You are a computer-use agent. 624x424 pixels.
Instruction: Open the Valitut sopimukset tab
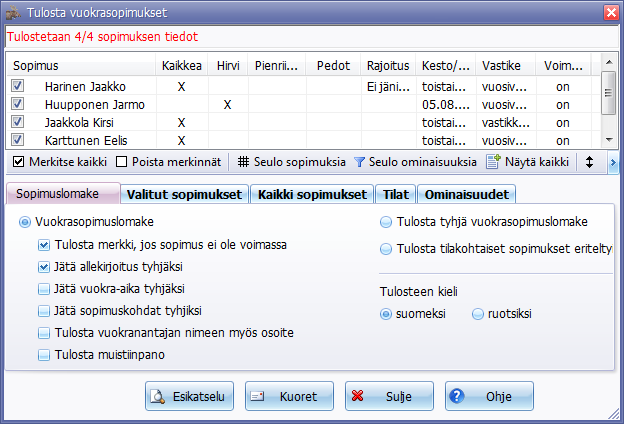(x=184, y=194)
